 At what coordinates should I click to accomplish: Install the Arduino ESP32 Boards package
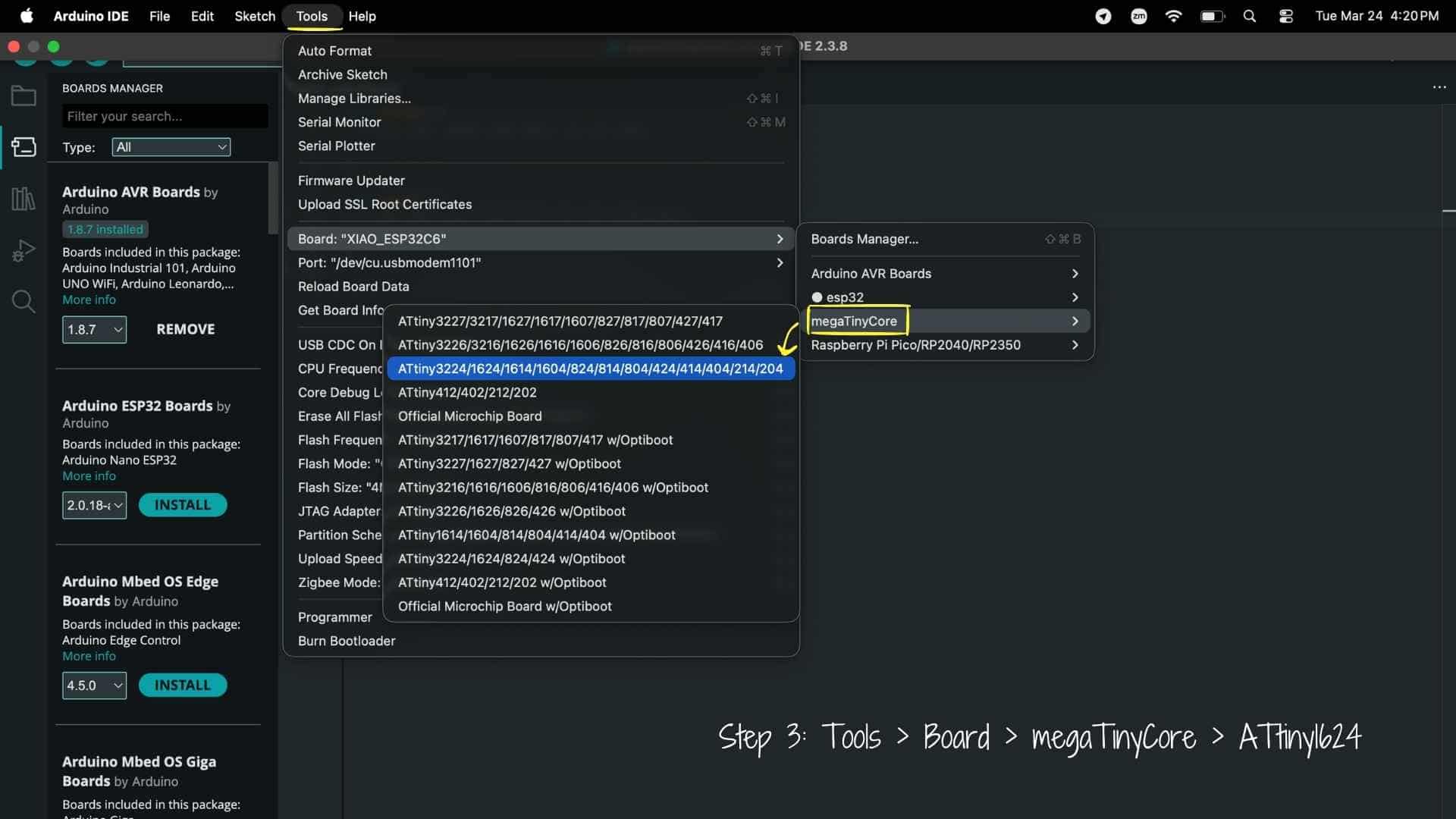pos(182,505)
